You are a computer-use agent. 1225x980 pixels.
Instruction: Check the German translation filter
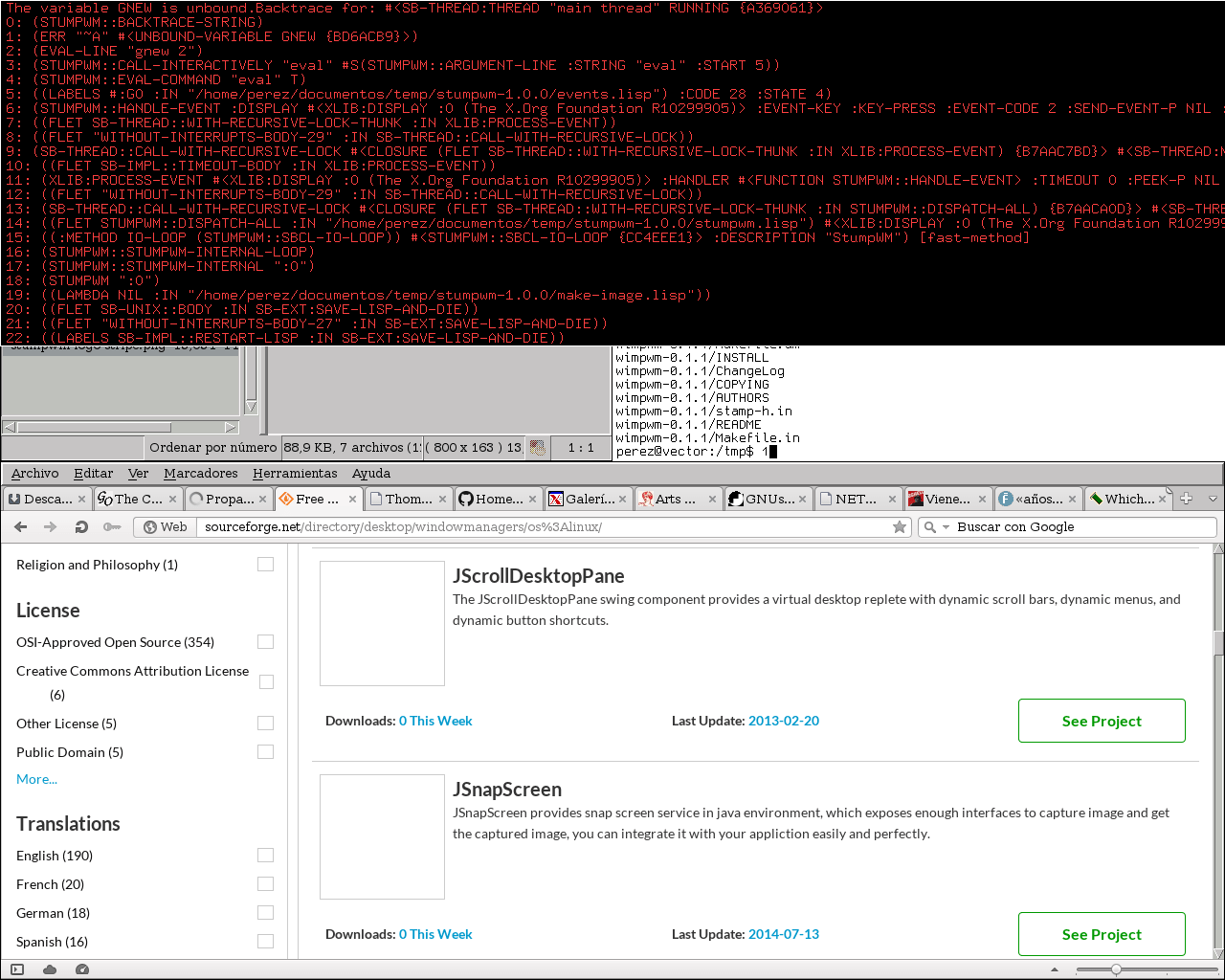click(x=265, y=913)
